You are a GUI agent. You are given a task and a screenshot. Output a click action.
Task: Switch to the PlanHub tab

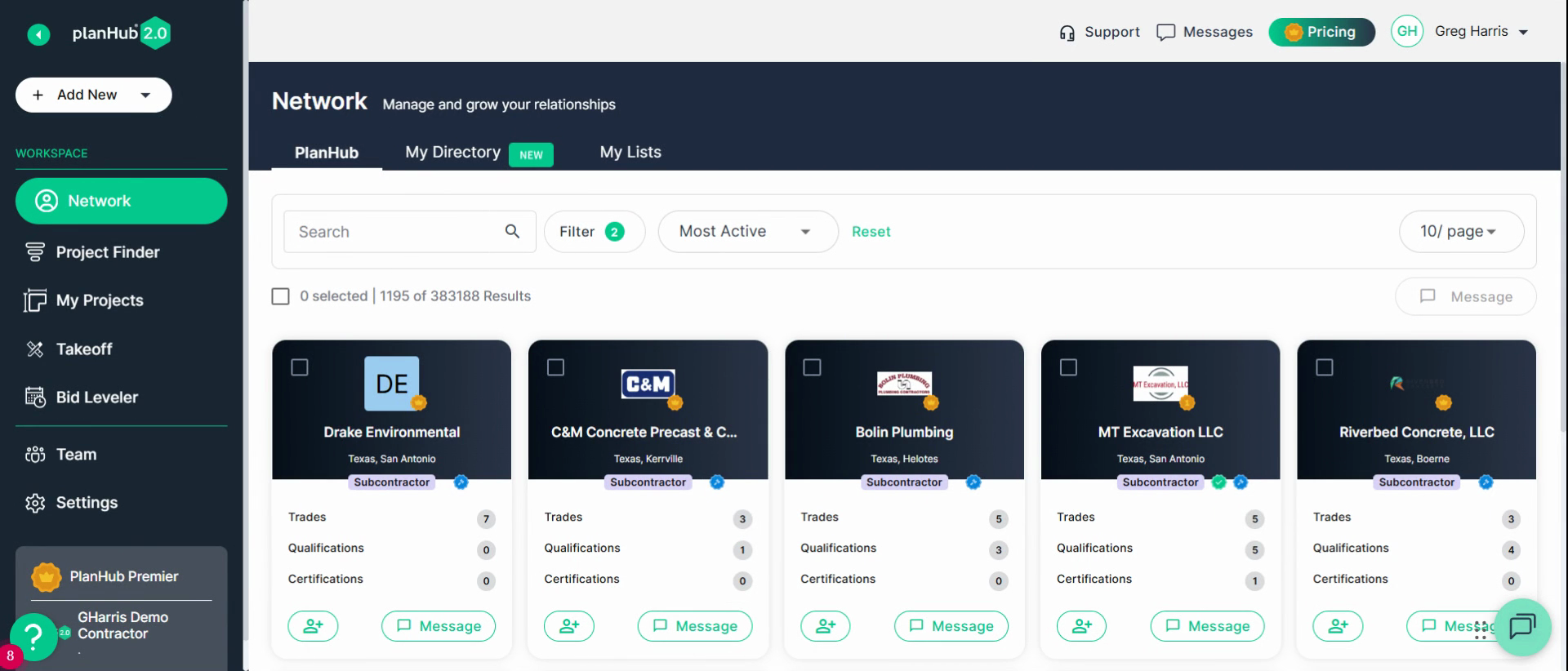click(x=327, y=153)
